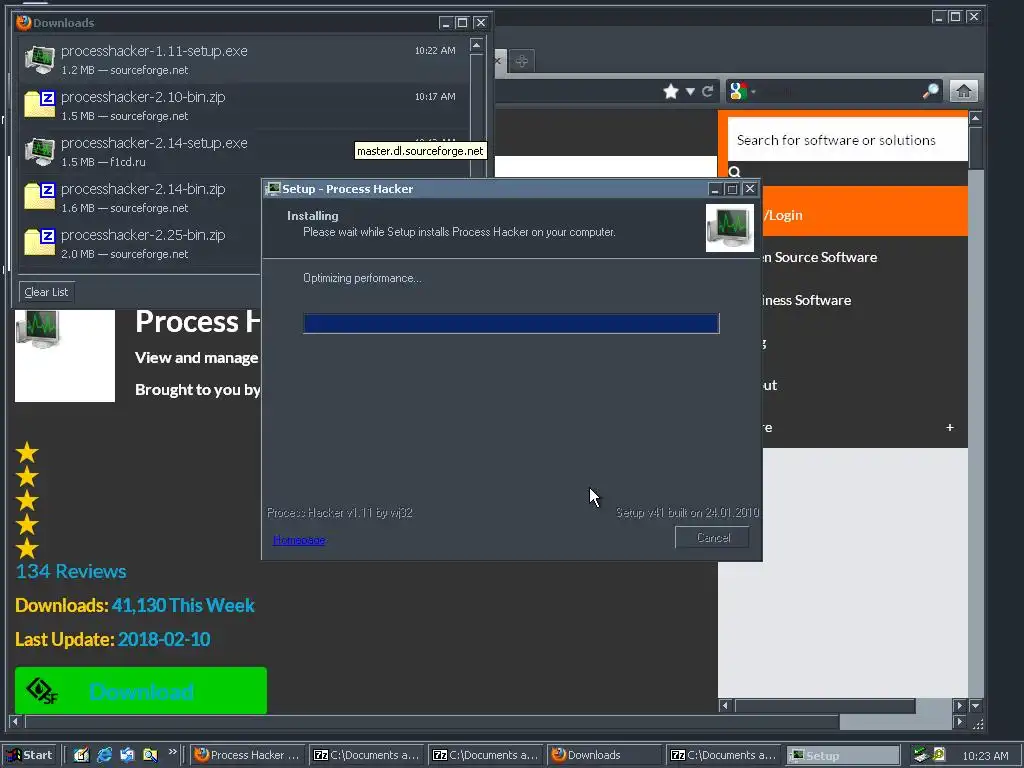The image size is (1024, 768).
Task: Open the Homepage link in Setup
Action: (x=299, y=540)
